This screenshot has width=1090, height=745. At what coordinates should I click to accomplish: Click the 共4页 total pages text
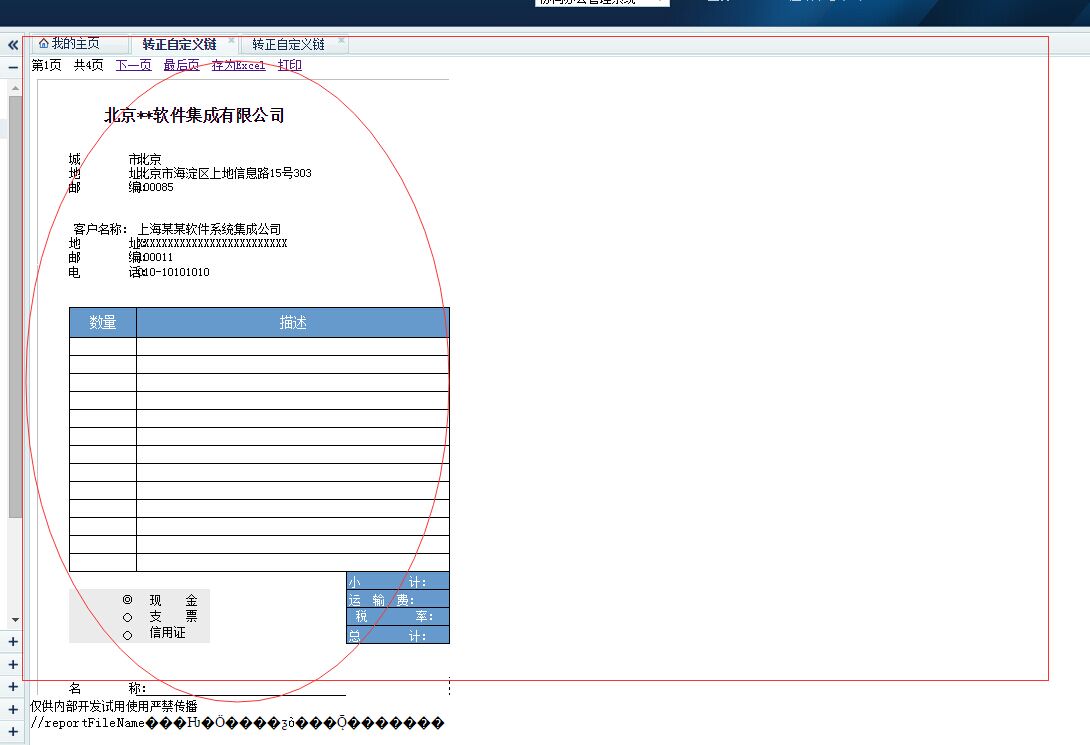pos(88,65)
